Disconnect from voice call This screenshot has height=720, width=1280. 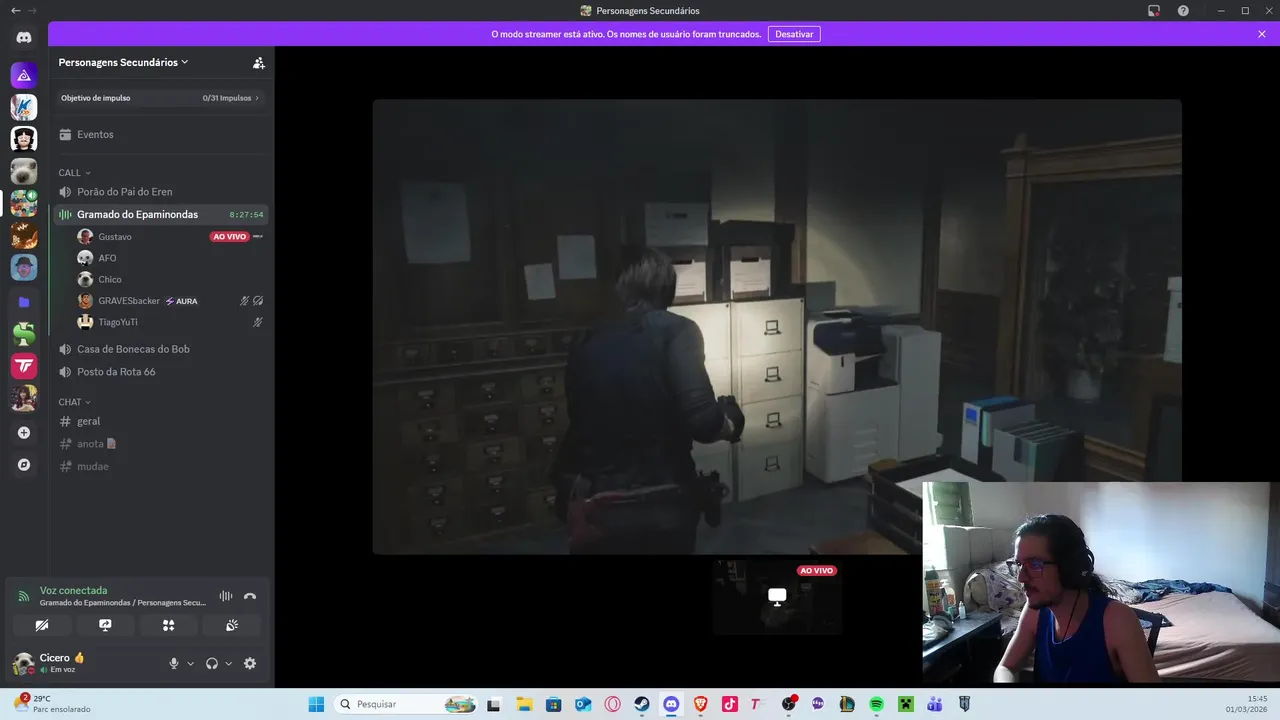coord(250,596)
